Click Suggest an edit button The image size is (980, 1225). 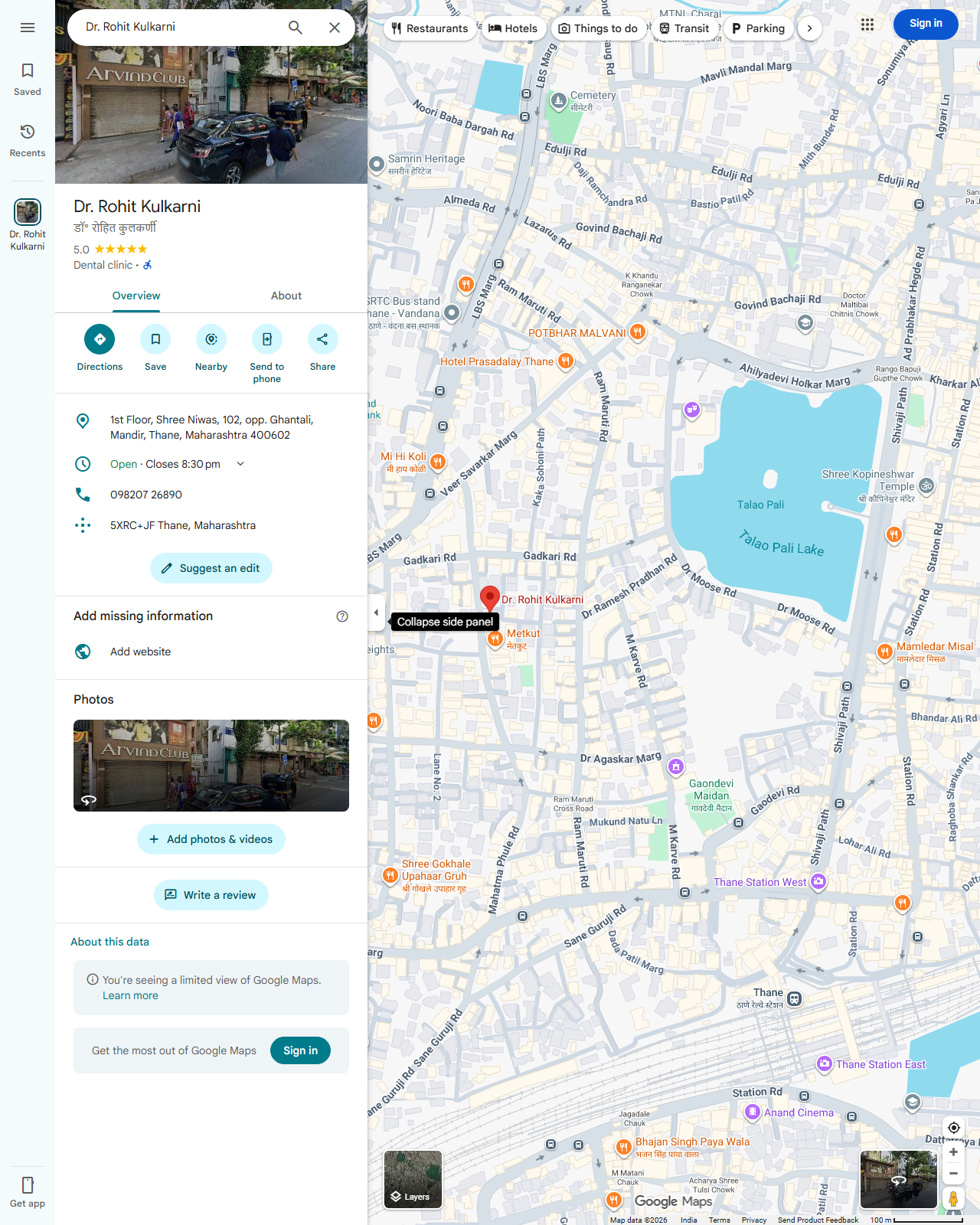[x=211, y=568]
